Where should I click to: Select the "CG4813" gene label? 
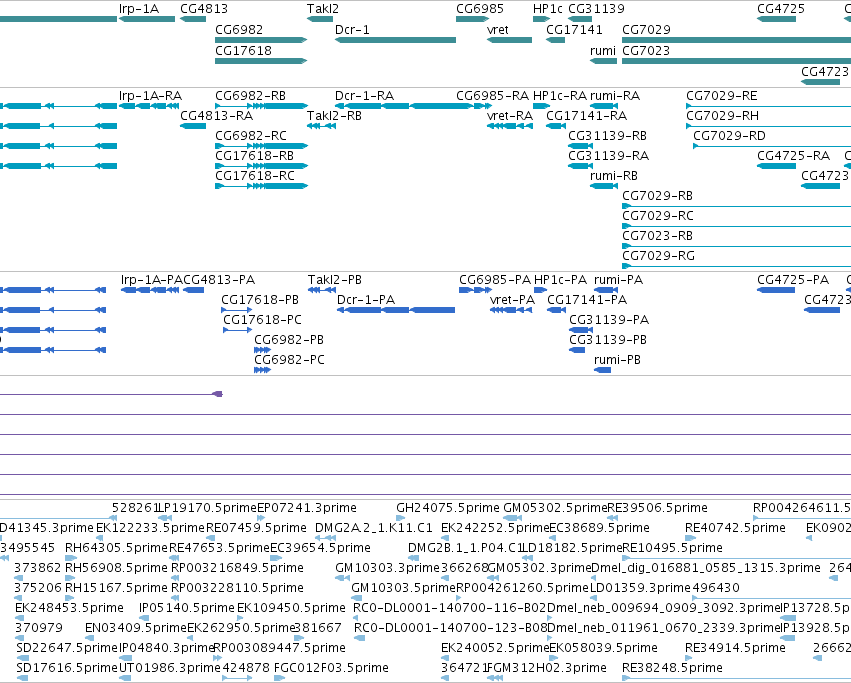(x=204, y=9)
